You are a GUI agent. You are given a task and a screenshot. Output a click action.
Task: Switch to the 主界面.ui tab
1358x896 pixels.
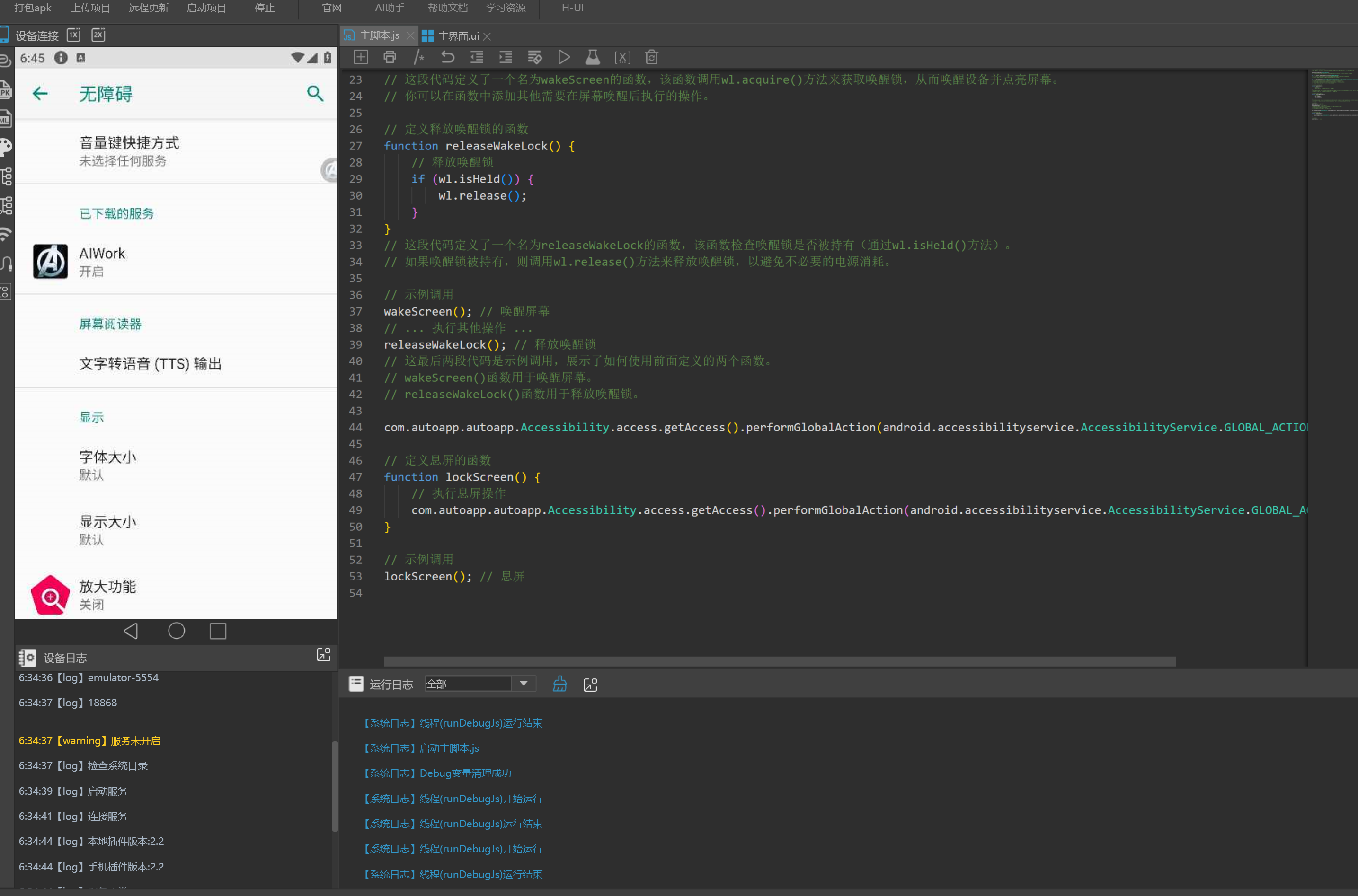(x=459, y=36)
